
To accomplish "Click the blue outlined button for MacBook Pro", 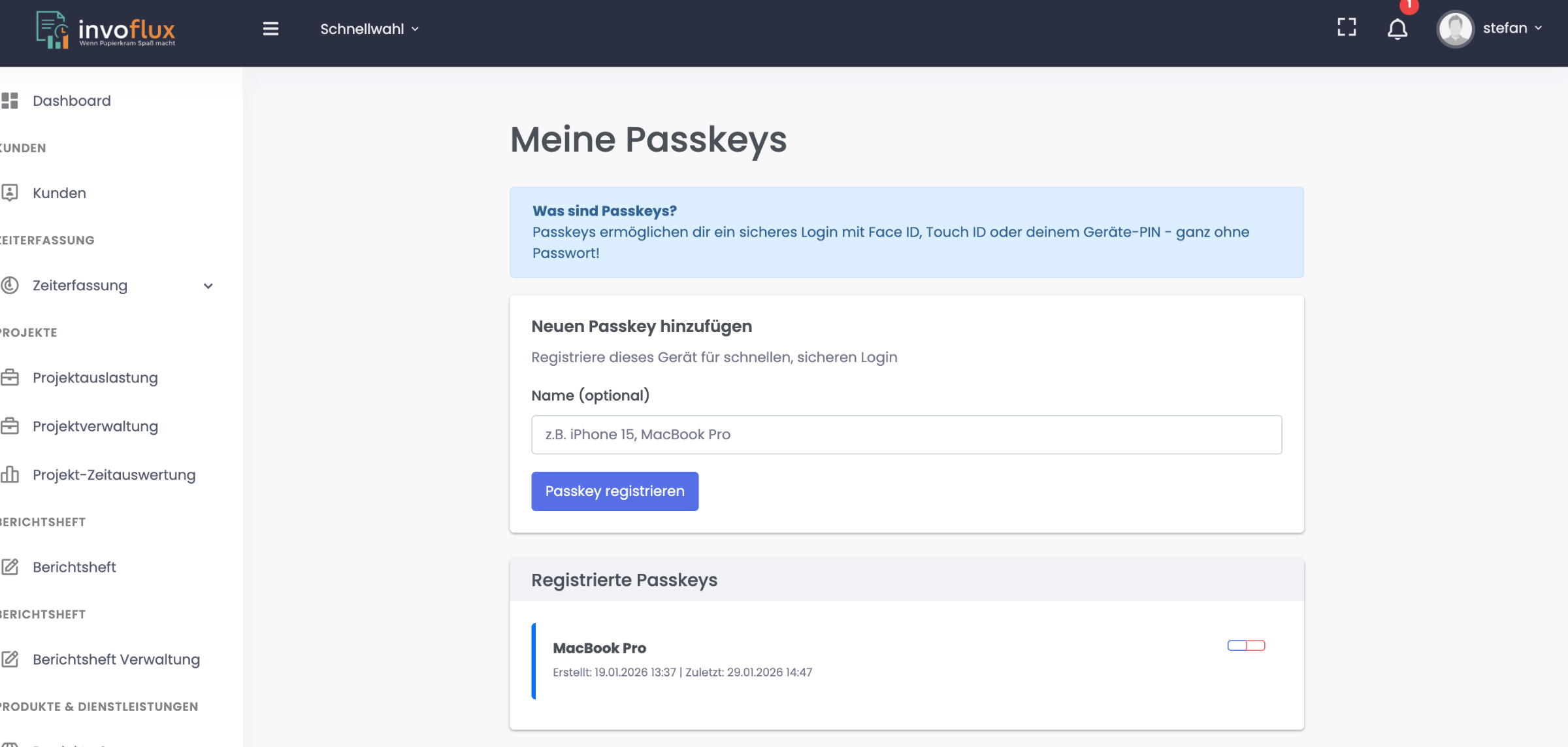I will point(1237,646).
